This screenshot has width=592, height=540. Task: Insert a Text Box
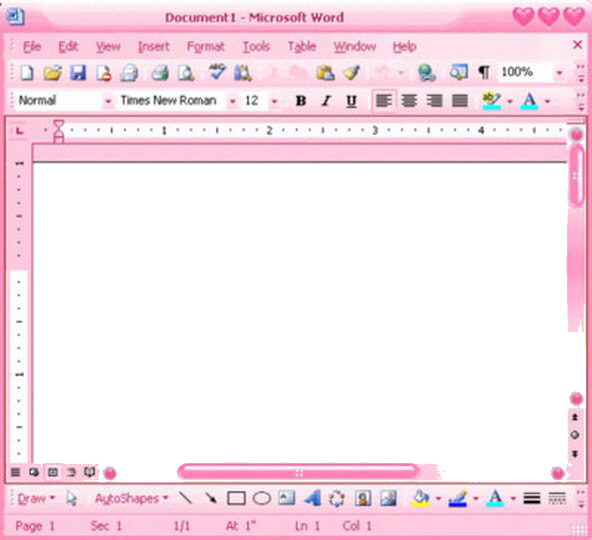pos(287,498)
